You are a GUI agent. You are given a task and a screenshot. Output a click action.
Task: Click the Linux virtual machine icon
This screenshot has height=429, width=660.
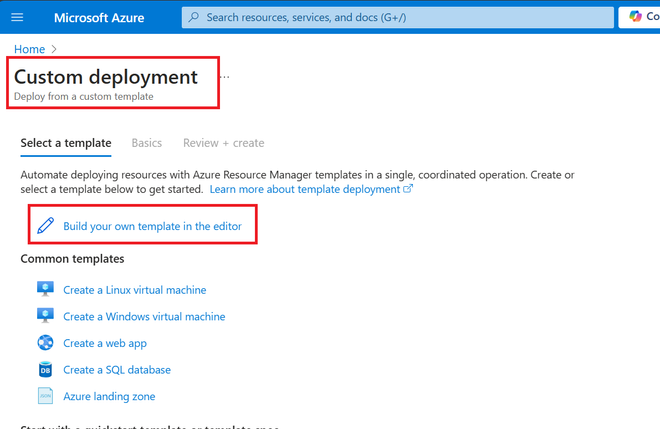coord(45,289)
